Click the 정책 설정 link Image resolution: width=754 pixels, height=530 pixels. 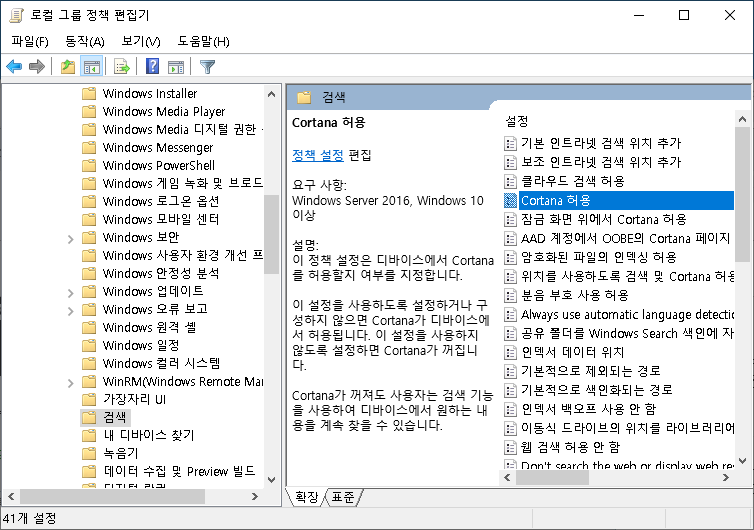click(x=318, y=155)
